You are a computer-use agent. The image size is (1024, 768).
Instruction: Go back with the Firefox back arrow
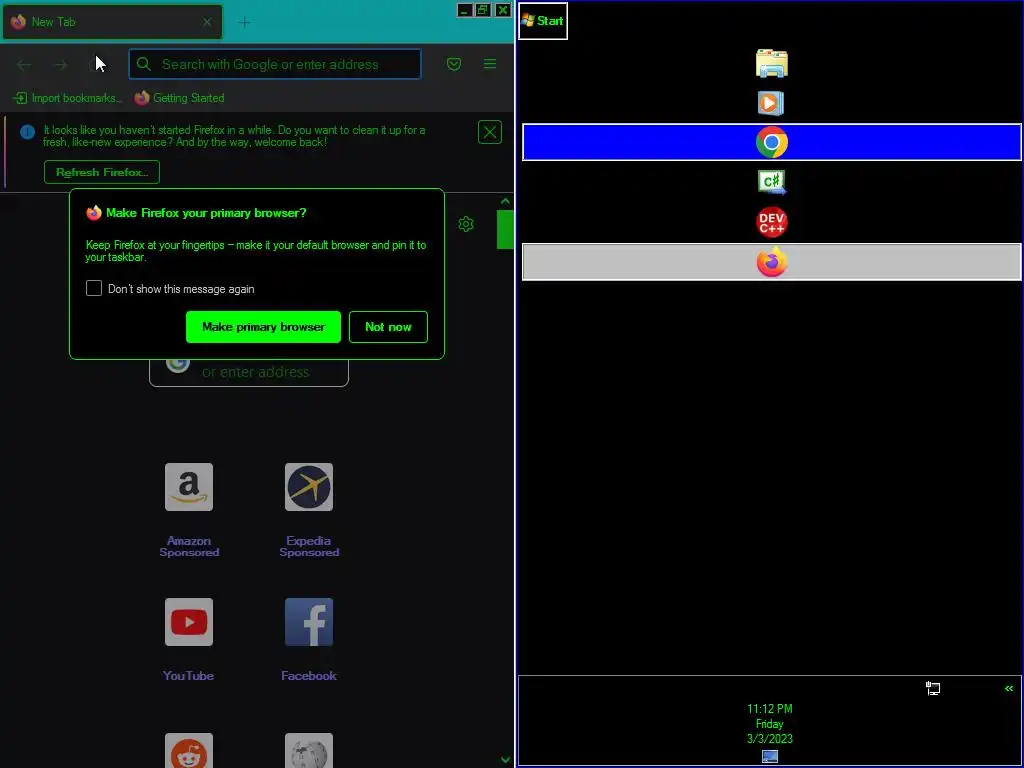24,64
